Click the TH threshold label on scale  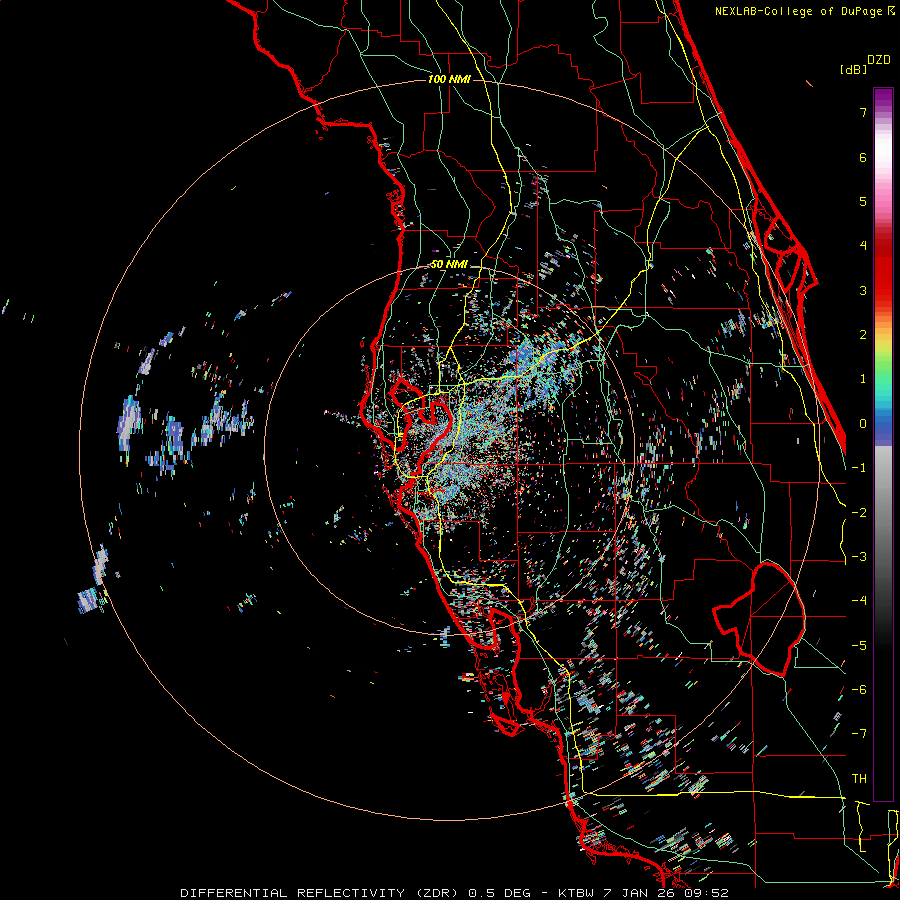(x=859, y=779)
